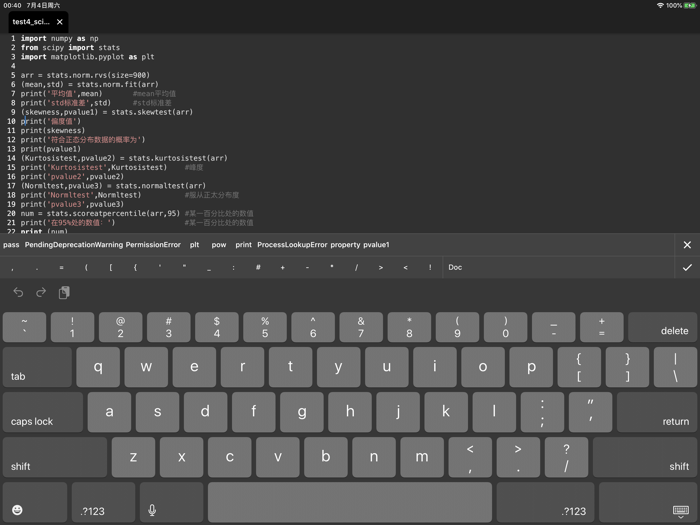Tap the redo arrow icon
The height and width of the screenshot is (525, 700).
tap(41, 292)
